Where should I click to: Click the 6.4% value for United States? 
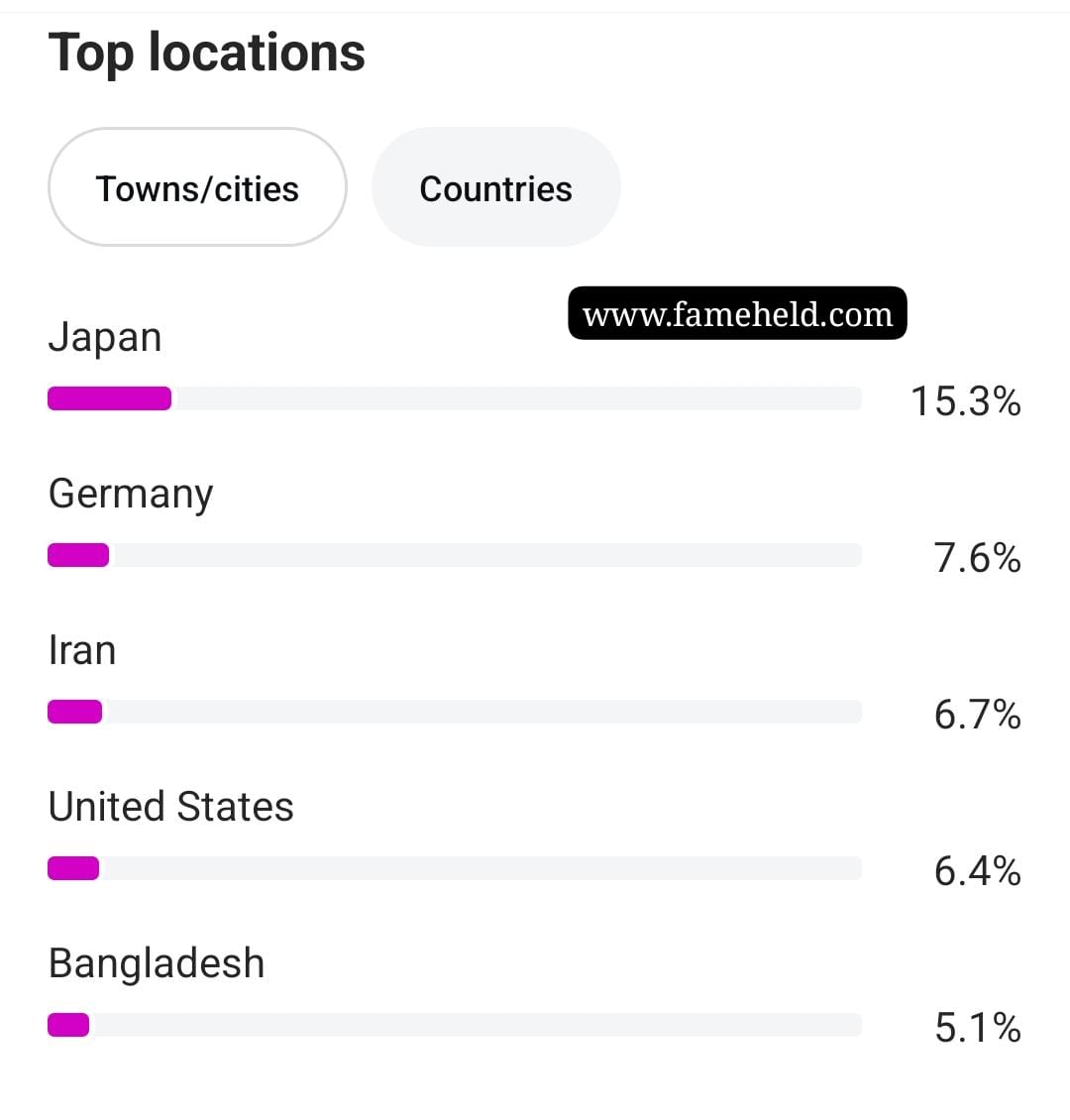[x=977, y=871]
